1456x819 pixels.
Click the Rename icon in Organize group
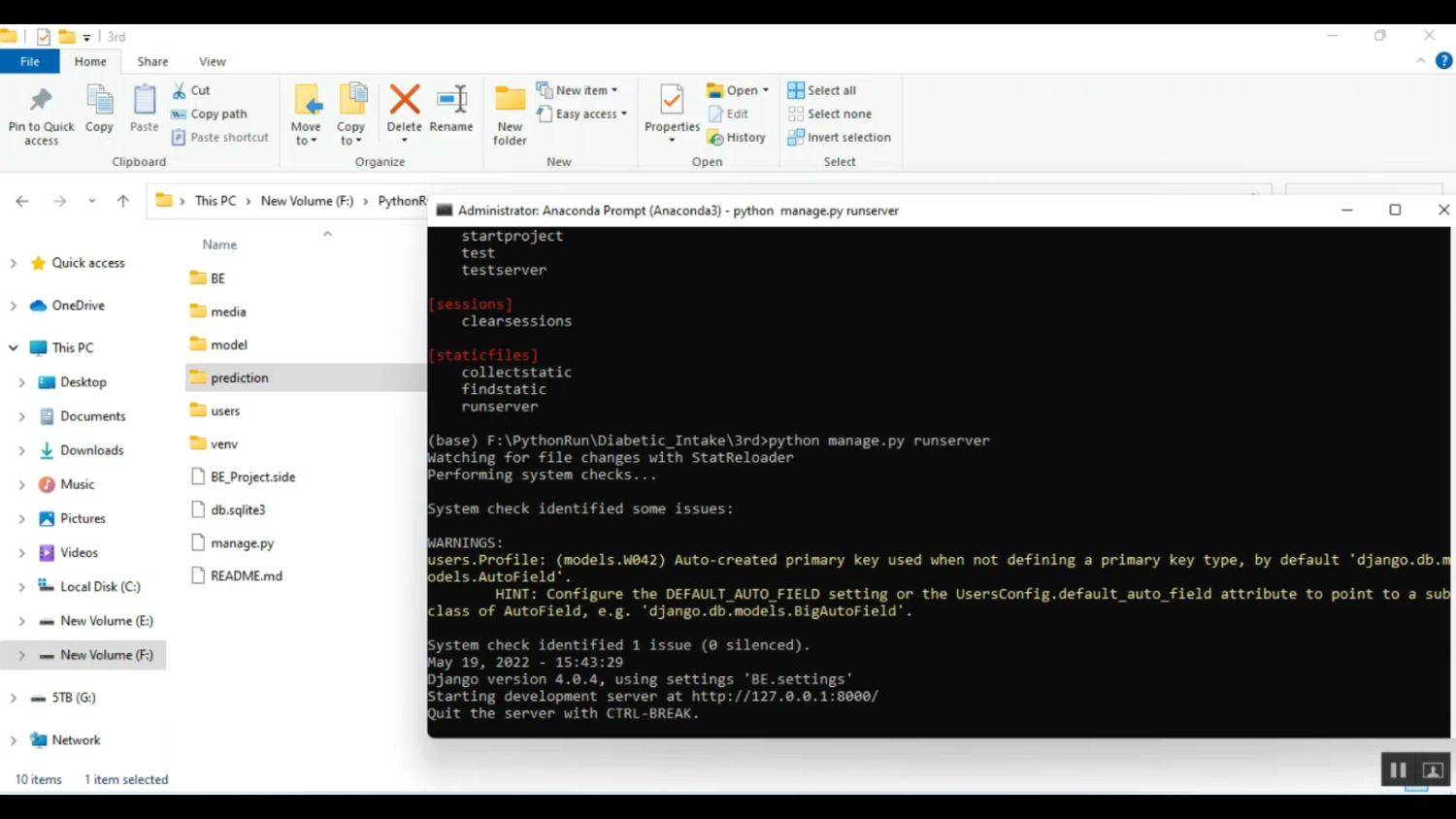451,100
